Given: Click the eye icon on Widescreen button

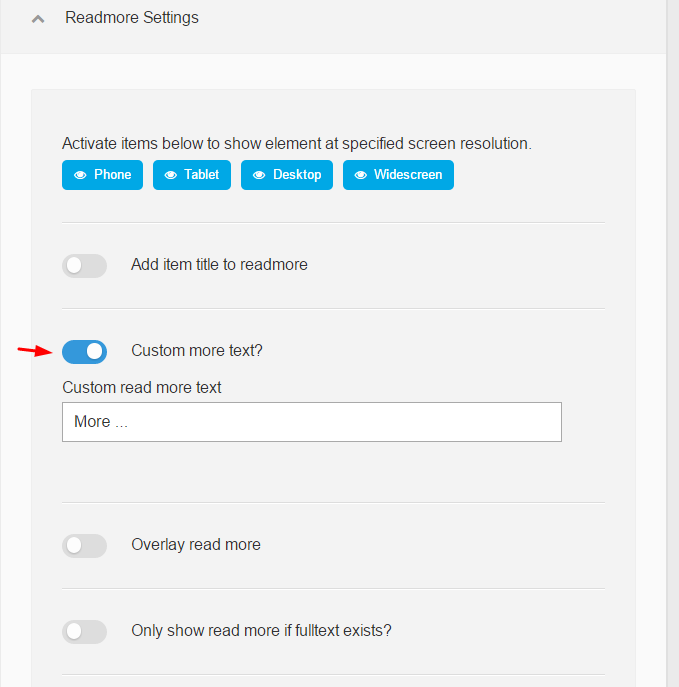Looking at the screenshot, I should (361, 175).
